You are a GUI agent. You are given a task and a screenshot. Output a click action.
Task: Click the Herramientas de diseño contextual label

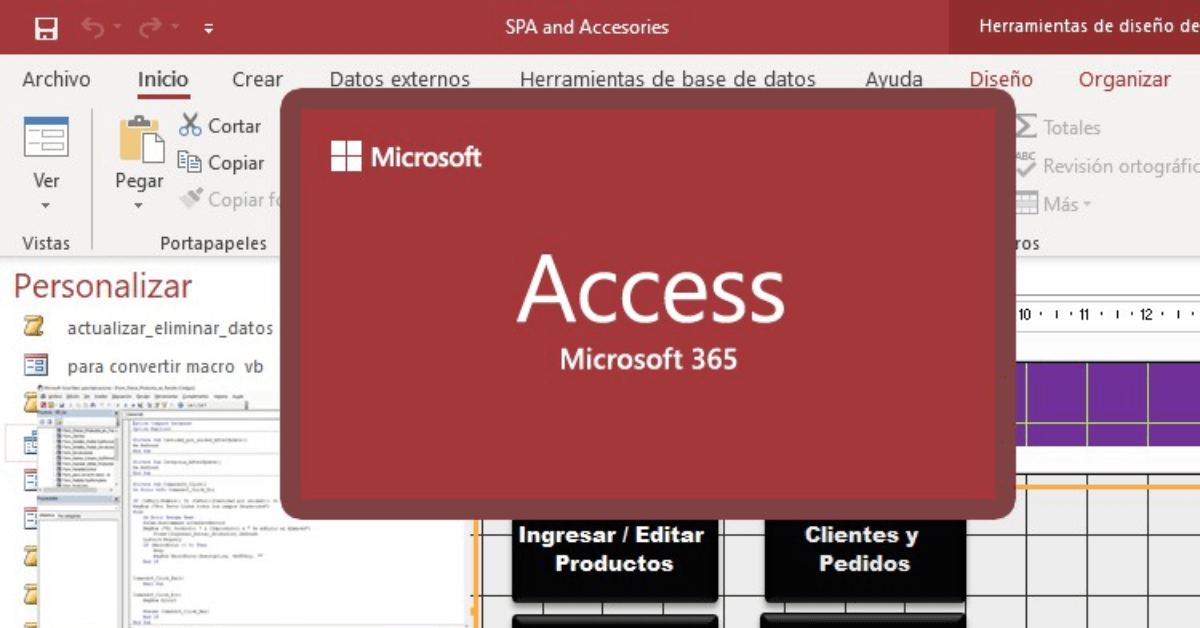(1089, 27)
